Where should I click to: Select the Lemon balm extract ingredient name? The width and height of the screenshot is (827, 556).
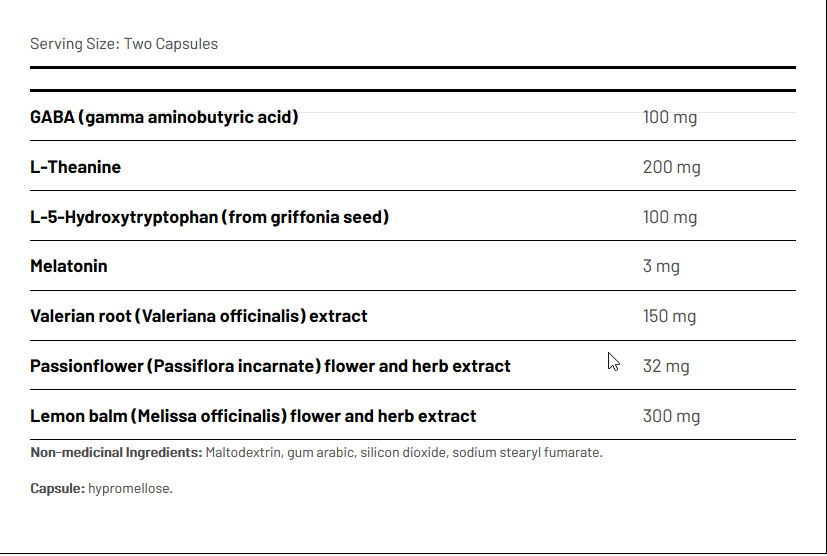pyautogui.click(x=253, y=416)
